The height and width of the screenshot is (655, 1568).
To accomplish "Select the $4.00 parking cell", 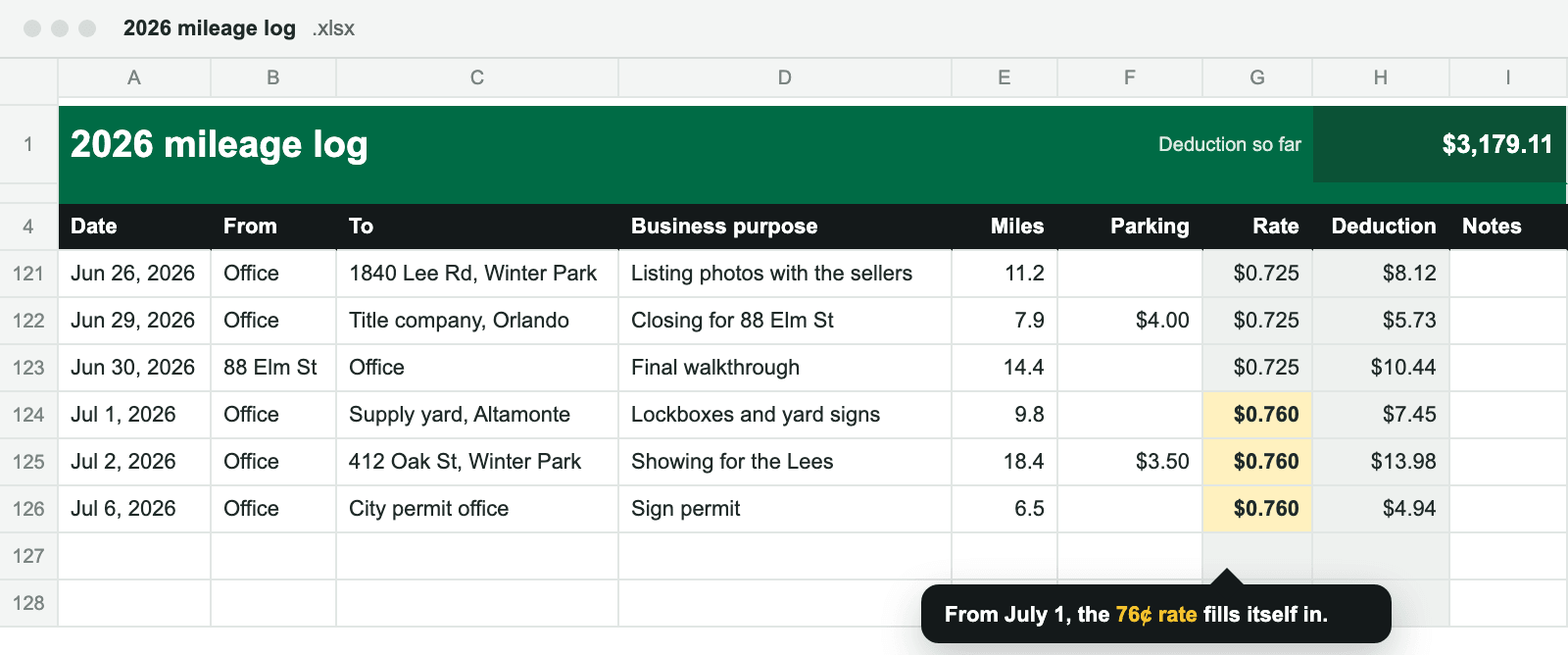I will pos(1130,321).
